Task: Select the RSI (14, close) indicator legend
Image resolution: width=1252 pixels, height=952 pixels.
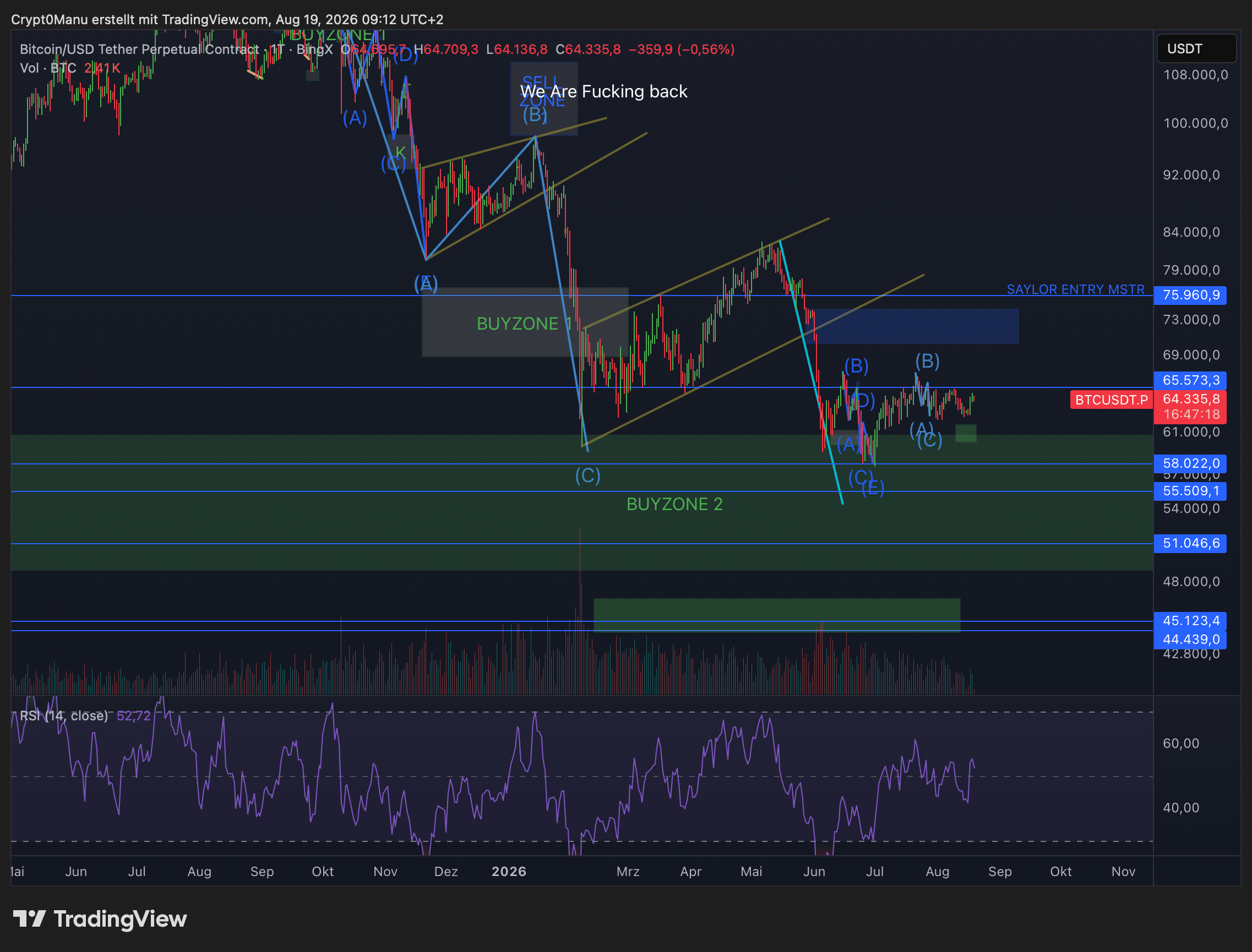Action: point(63,716)
